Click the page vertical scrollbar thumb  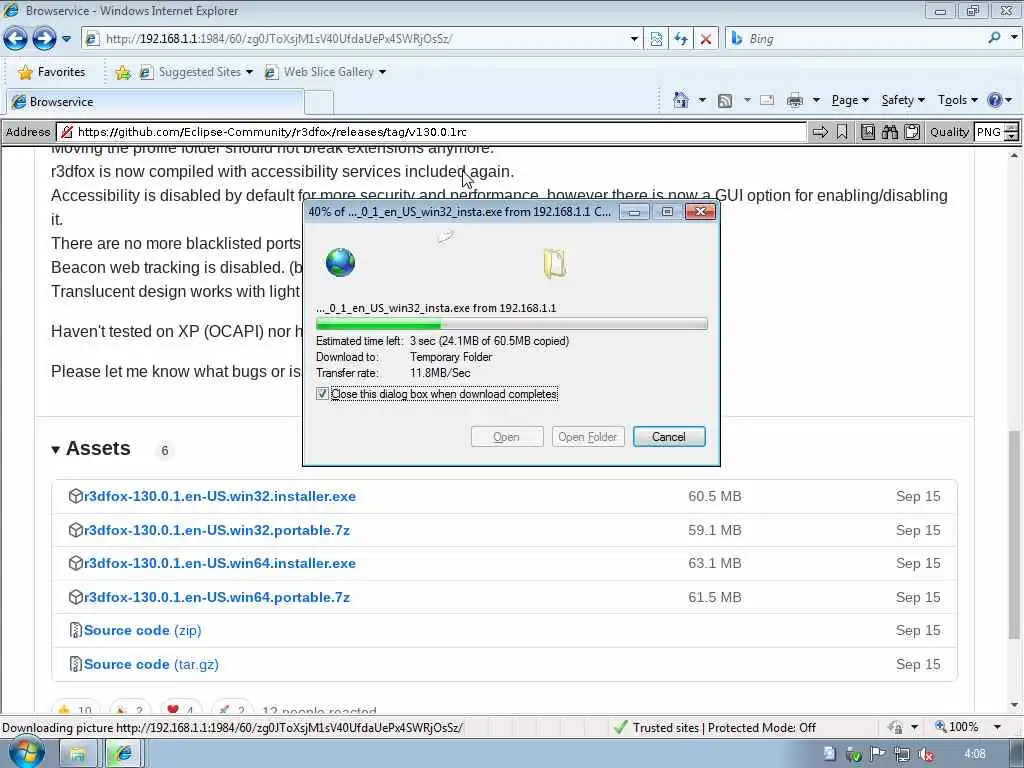[x=1014, y=534]
